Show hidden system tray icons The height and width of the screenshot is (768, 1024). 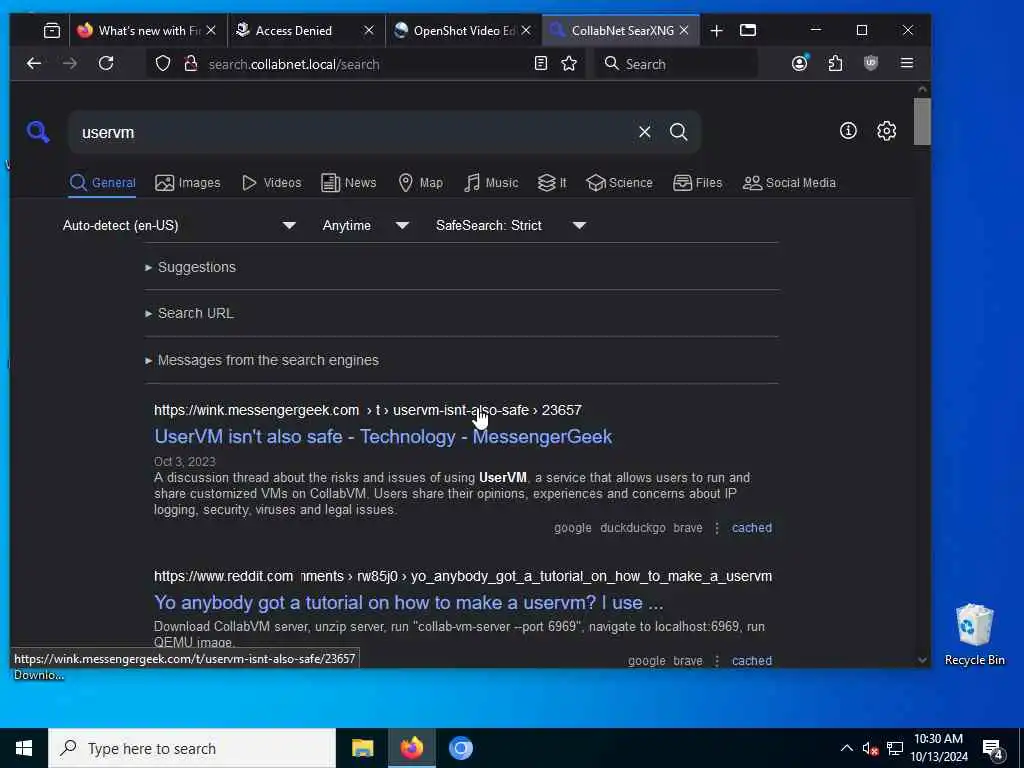click(x=846, y=748)
